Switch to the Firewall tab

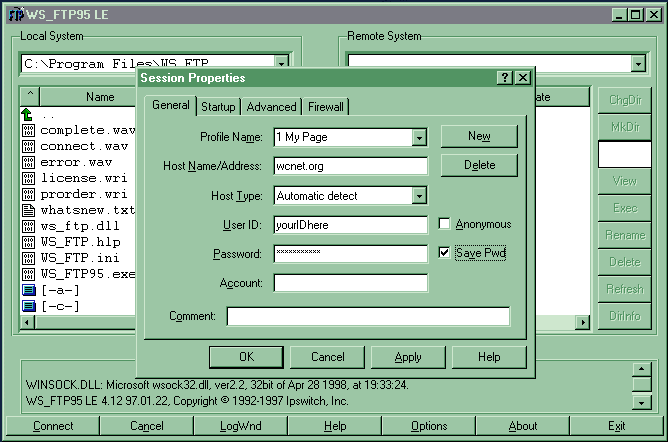click(325, 106)
